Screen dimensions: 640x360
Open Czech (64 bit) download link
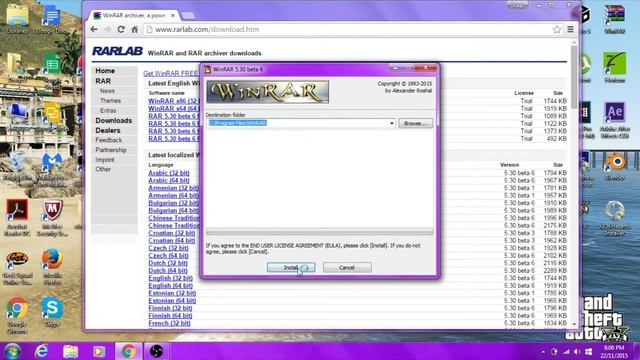click(x=168, y=256)
